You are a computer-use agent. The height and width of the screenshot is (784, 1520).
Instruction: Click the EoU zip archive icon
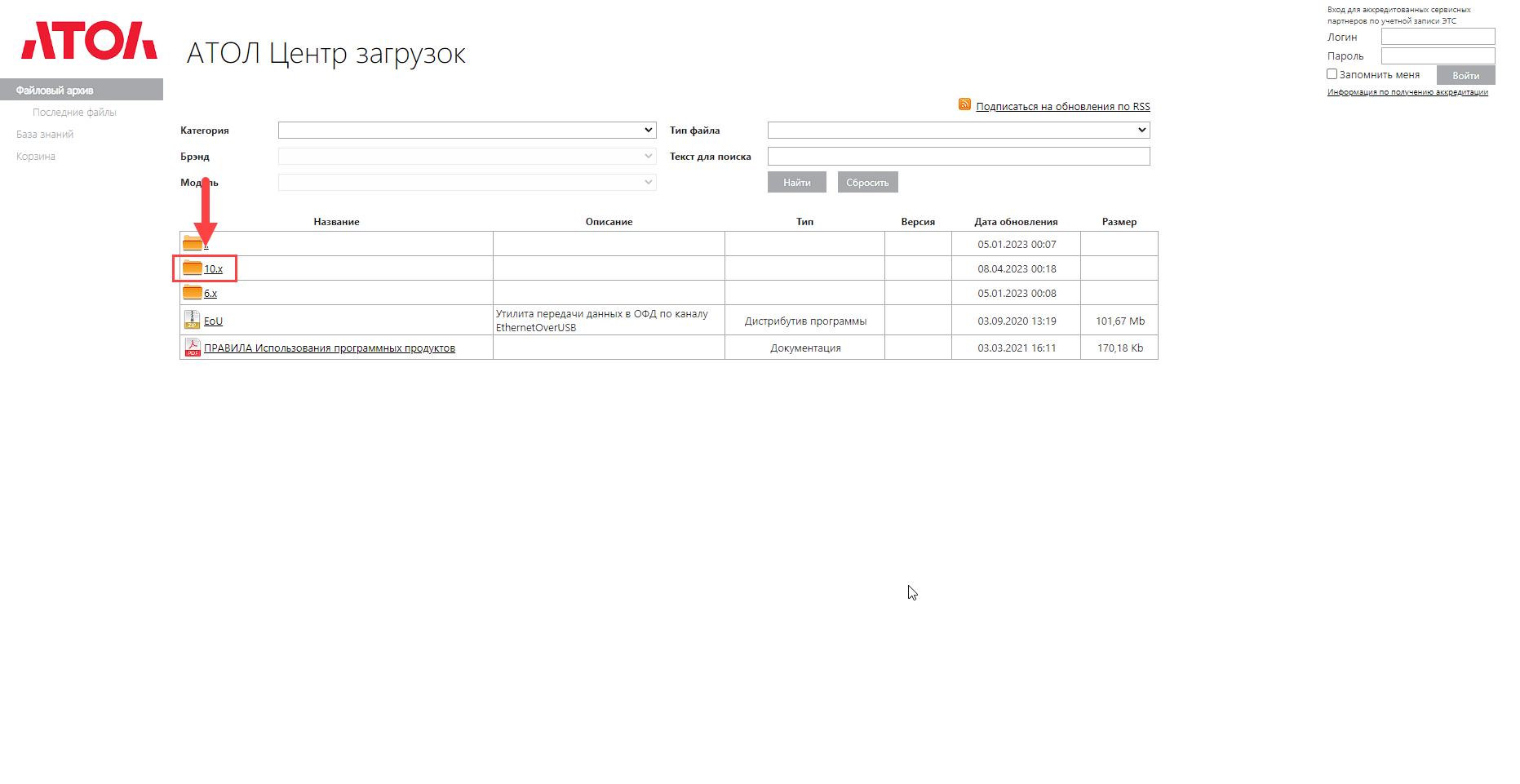pos(192,320)
